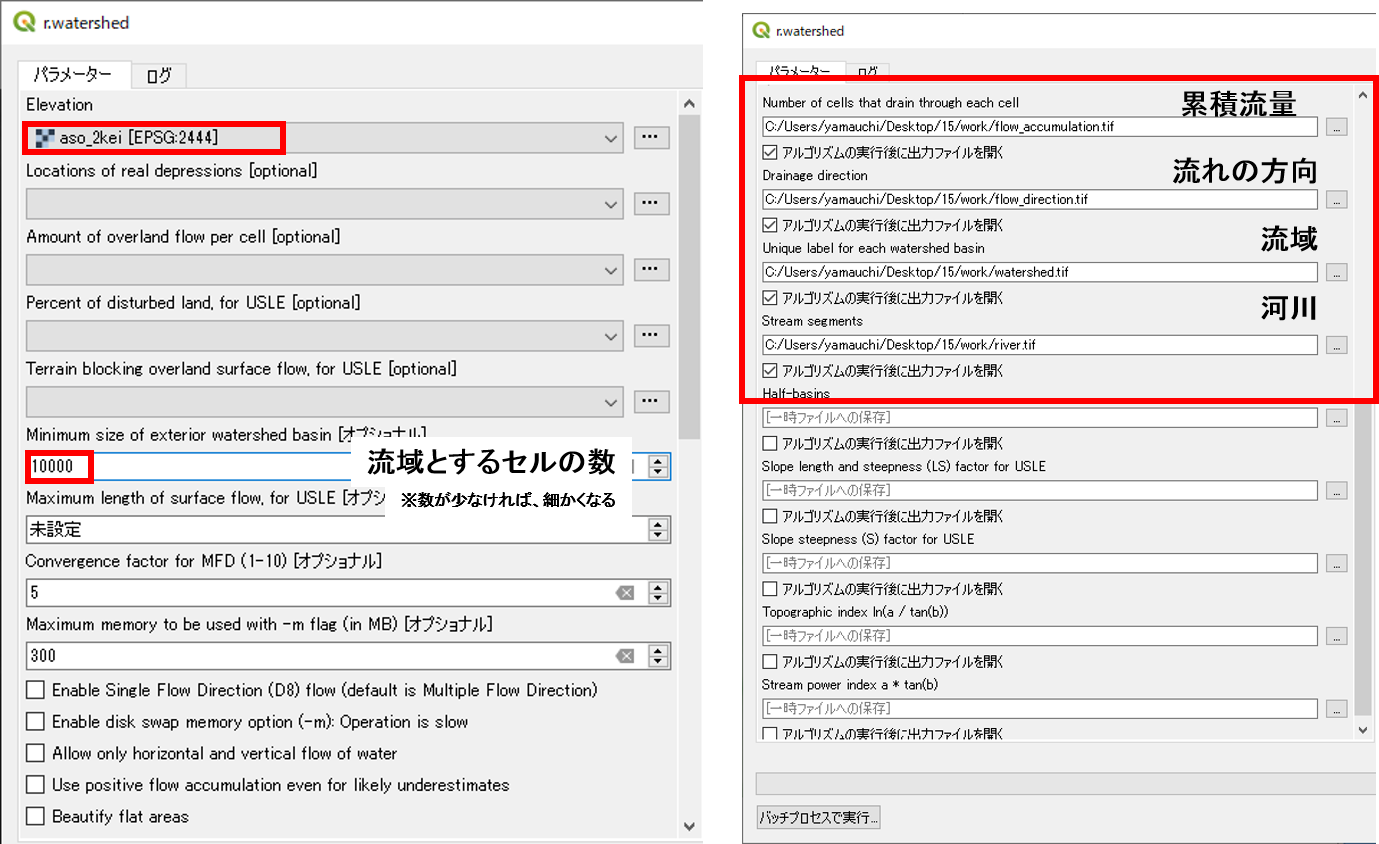Browse for Slope length and steepness (LS) output

[x=1337, y=490]
